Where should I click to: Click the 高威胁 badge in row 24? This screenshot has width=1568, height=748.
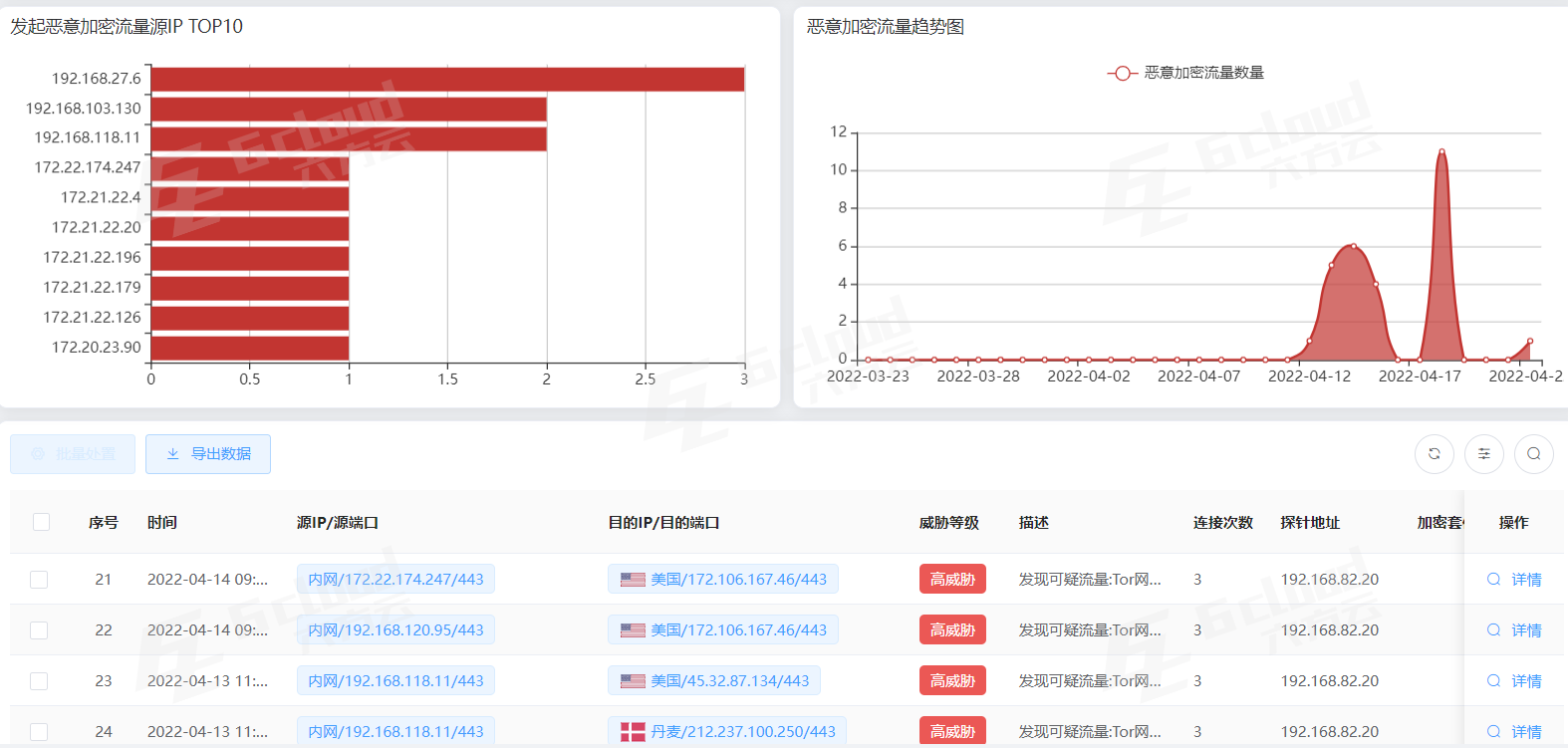[952, 732]
